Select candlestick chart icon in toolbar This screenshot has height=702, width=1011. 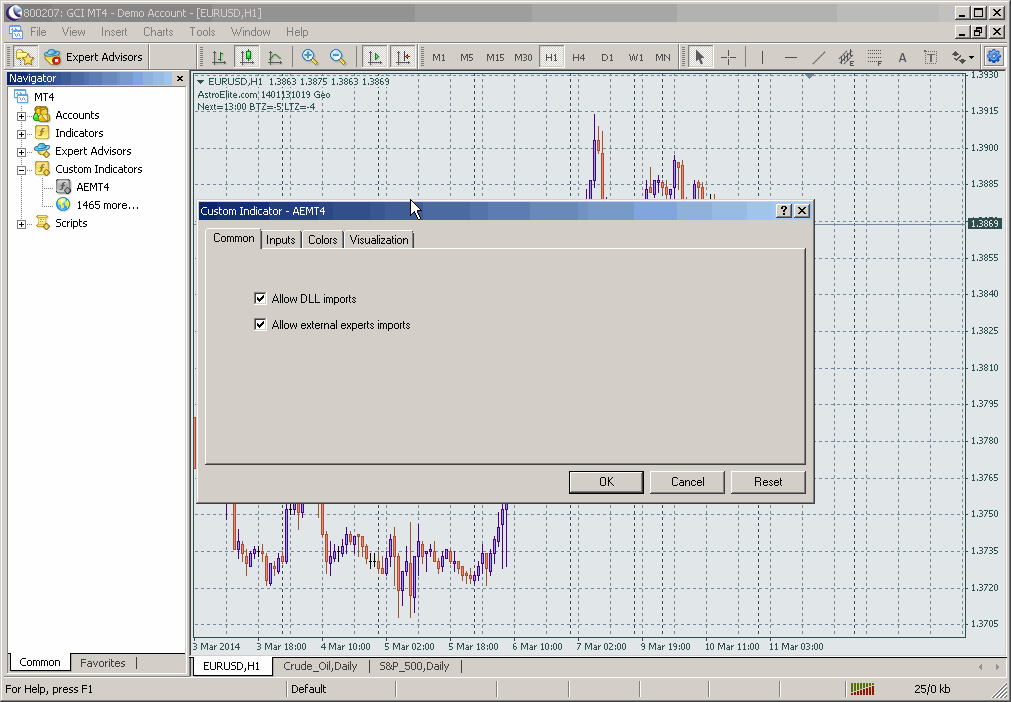[246, 57]
